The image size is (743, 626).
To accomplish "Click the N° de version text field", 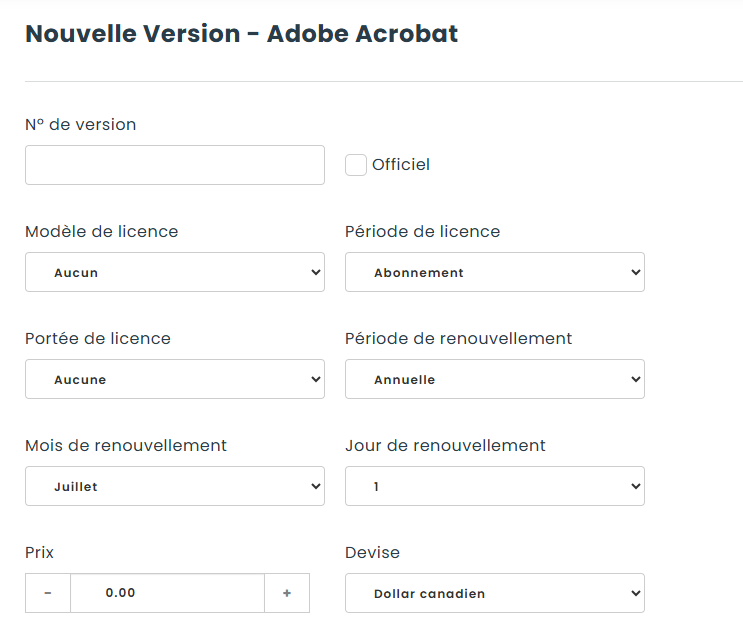I will 175,165.
